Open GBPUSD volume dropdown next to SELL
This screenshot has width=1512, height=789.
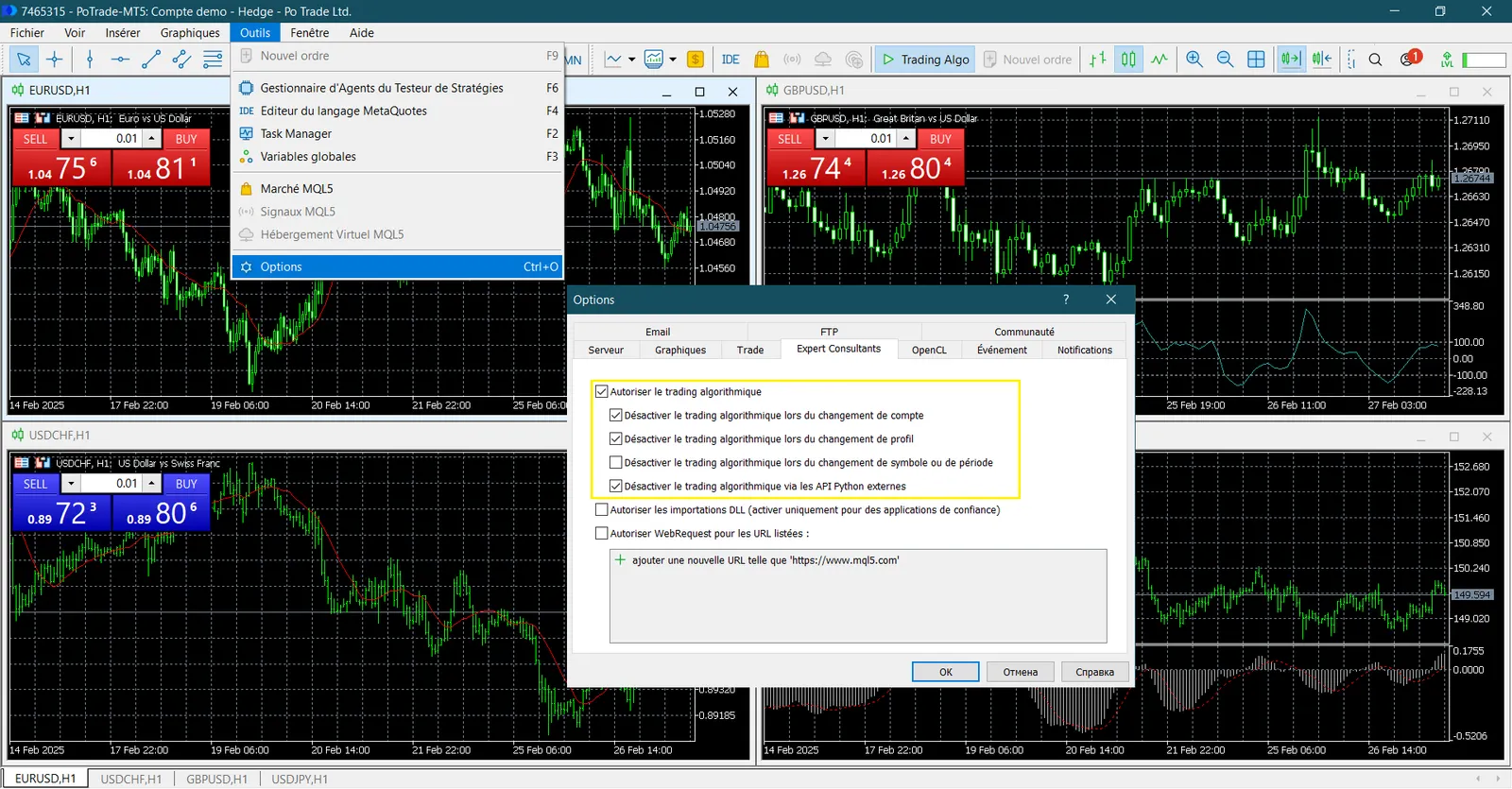click(x=825, y=139)
